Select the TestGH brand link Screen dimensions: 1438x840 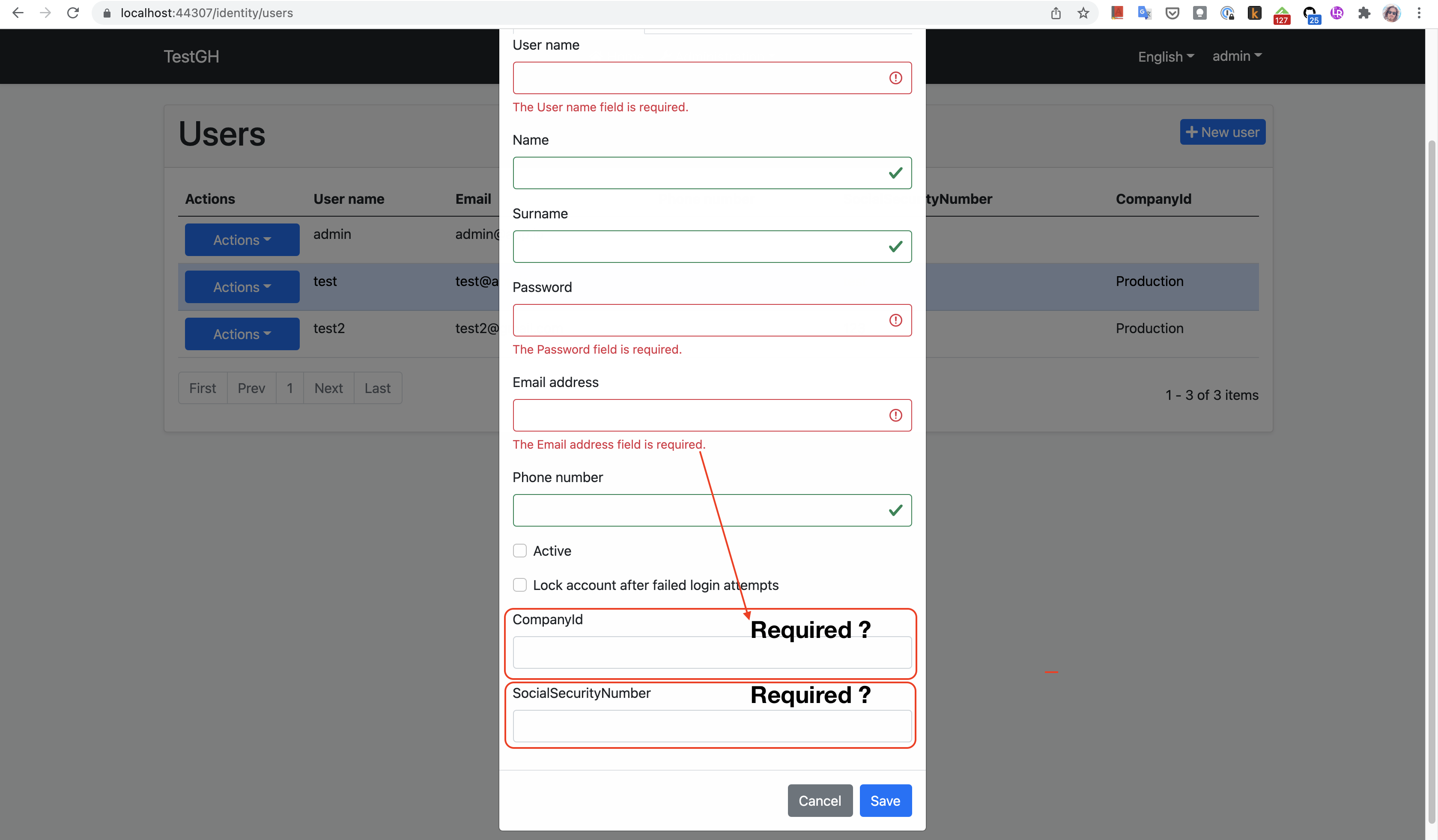tap(191, 57)
